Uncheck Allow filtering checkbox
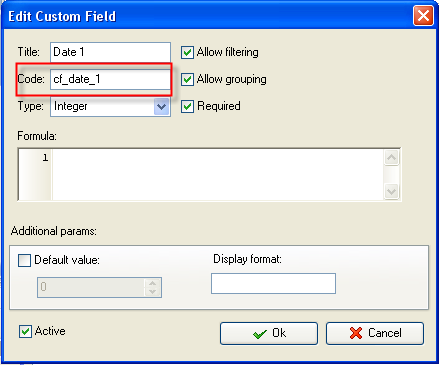Image resolution: width=439 pixels, height=365 pixels. point(187,52)
